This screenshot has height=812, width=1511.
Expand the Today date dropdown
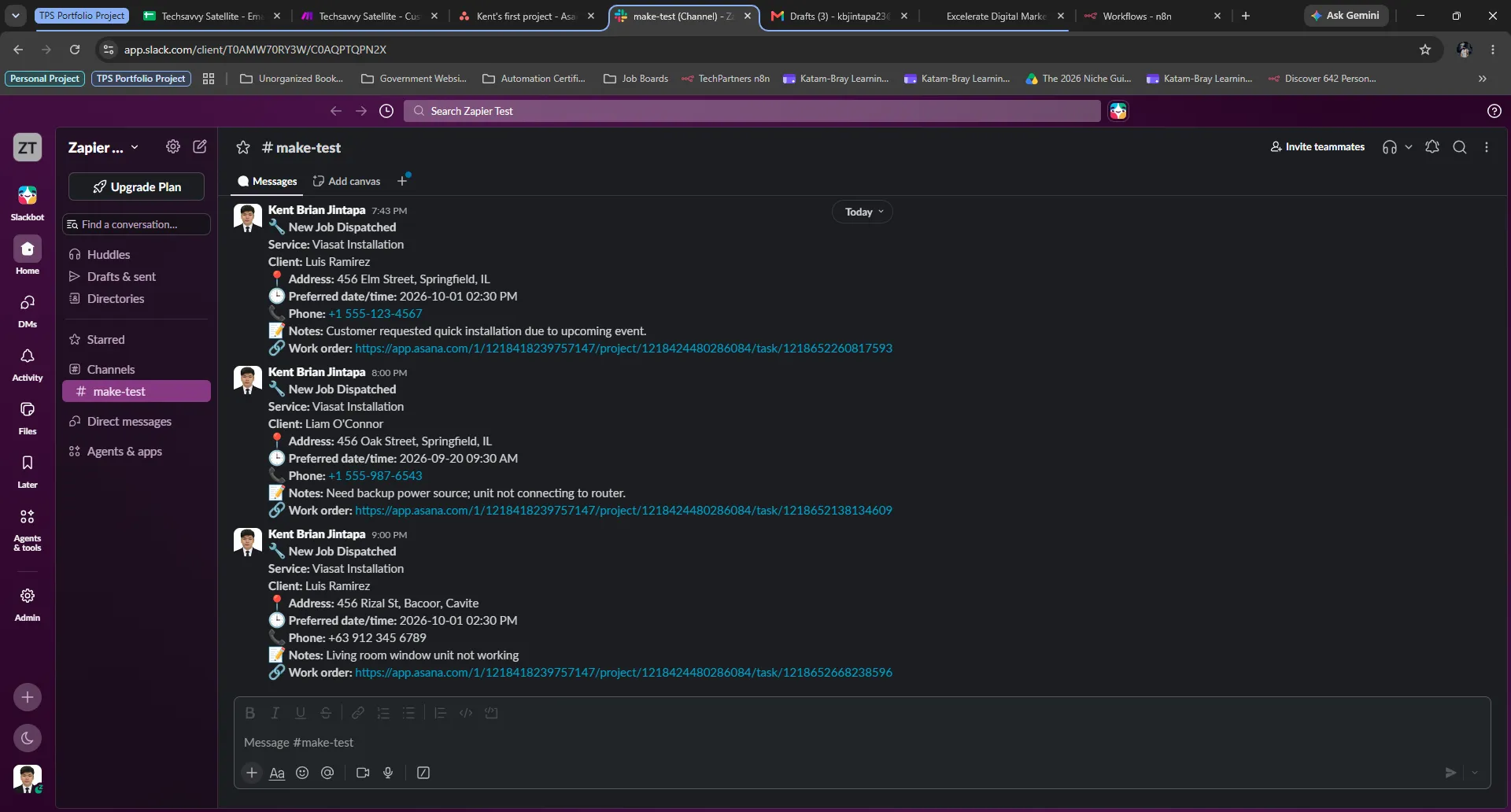point(863,212)
